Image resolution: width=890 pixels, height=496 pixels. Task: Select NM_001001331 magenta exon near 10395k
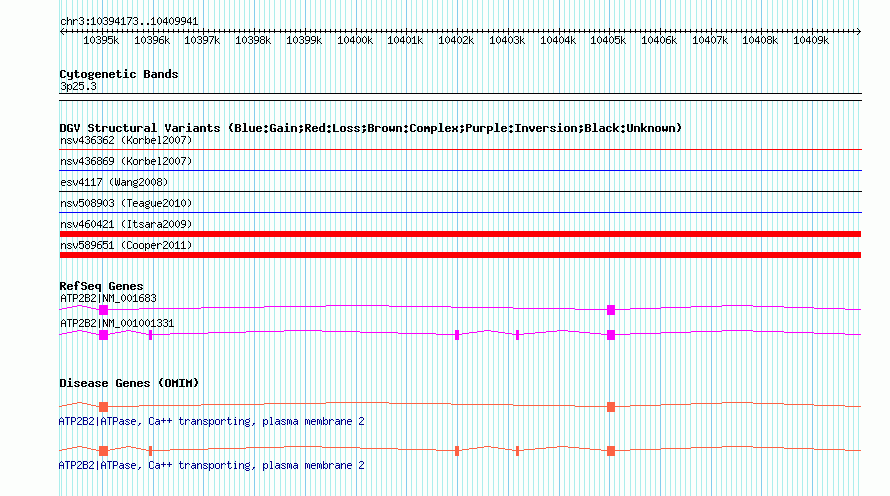(103, 335)
